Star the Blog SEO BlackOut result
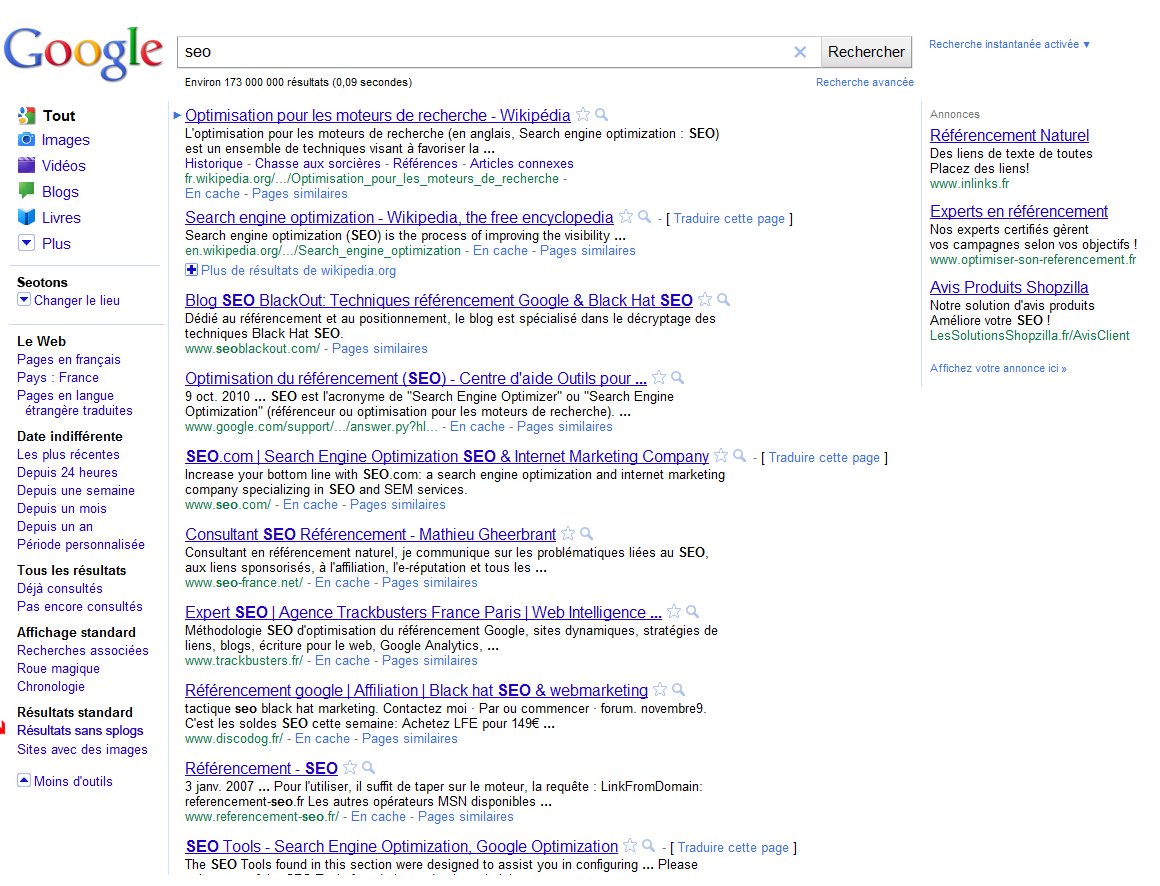The height and width of the screenshot is (886, 1160). [705, 300]
